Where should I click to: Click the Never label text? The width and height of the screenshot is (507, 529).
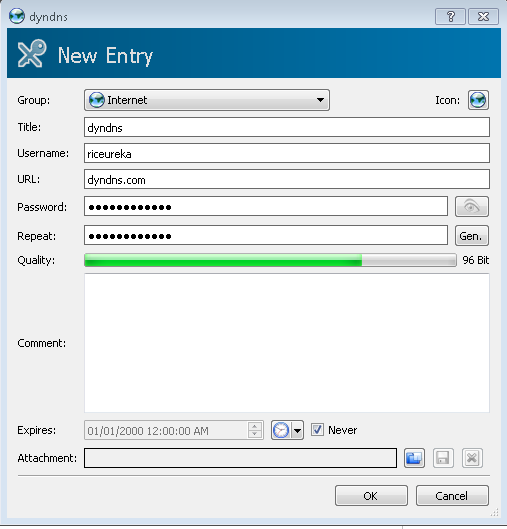coord(342,430)
